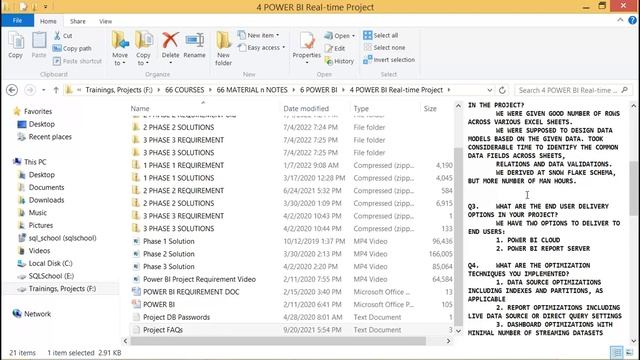The image size is (640, 360).
Task: Select 1 PHASE 1 REQUIREMENT compressed file
Action: (183, 165)
